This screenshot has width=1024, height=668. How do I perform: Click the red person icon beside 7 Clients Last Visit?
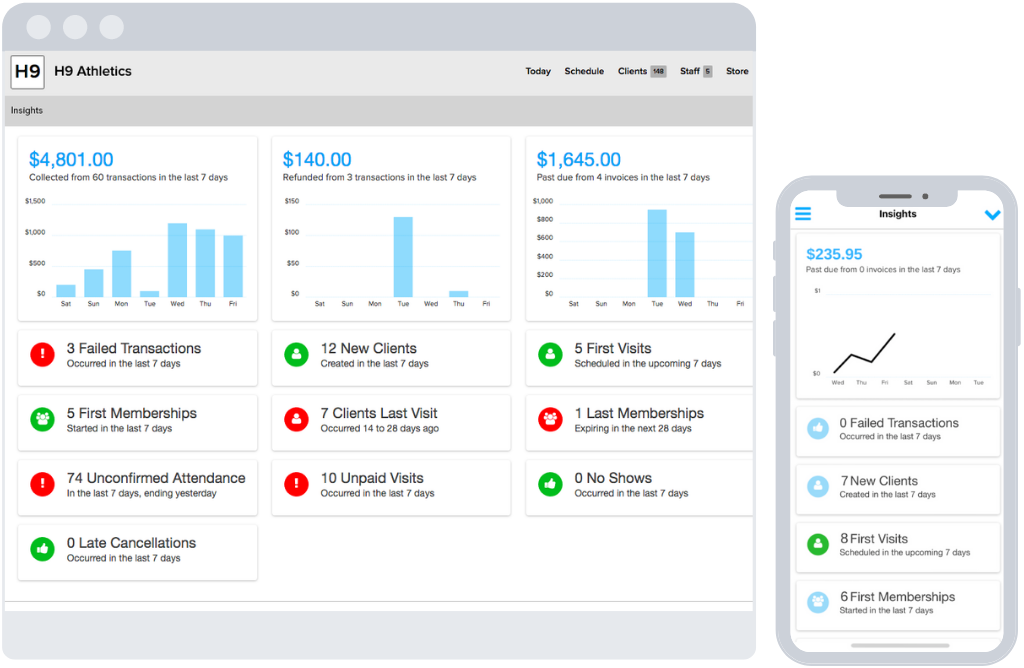click(x=296, y=419)
